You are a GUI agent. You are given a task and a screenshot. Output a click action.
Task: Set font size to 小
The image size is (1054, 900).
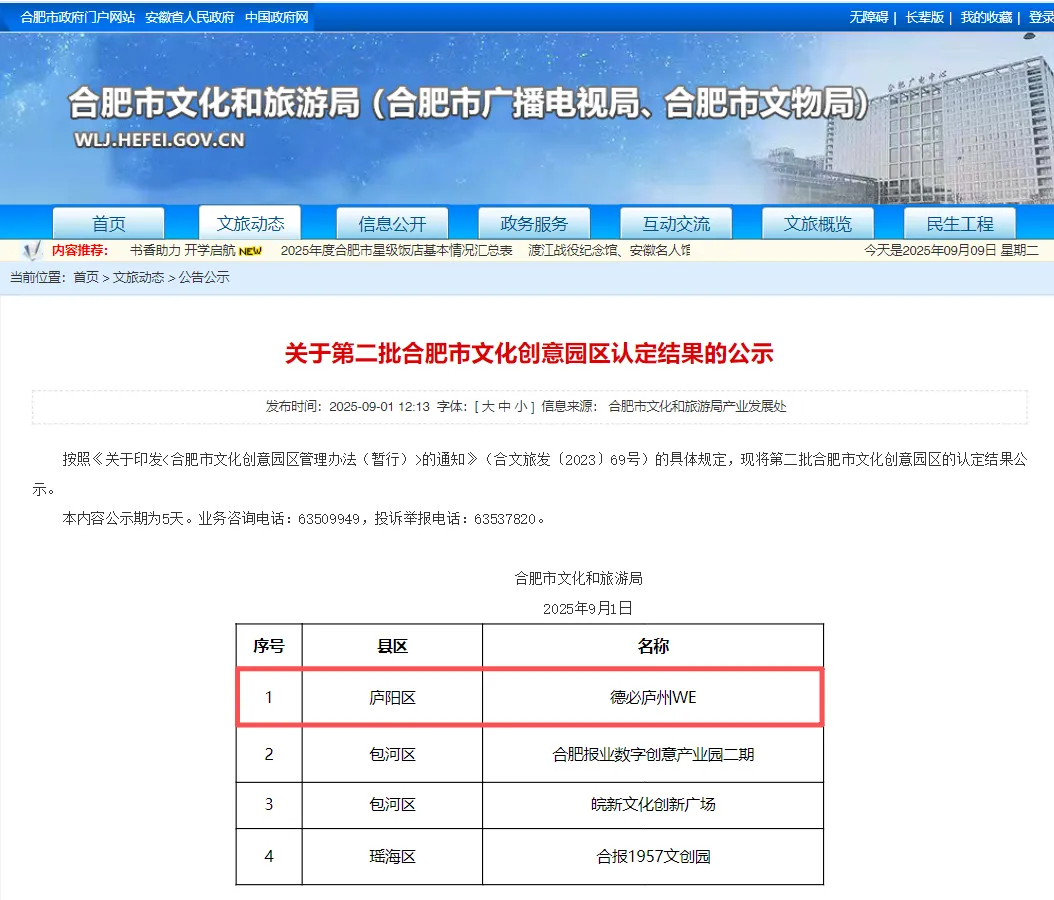tap(521, 406)
